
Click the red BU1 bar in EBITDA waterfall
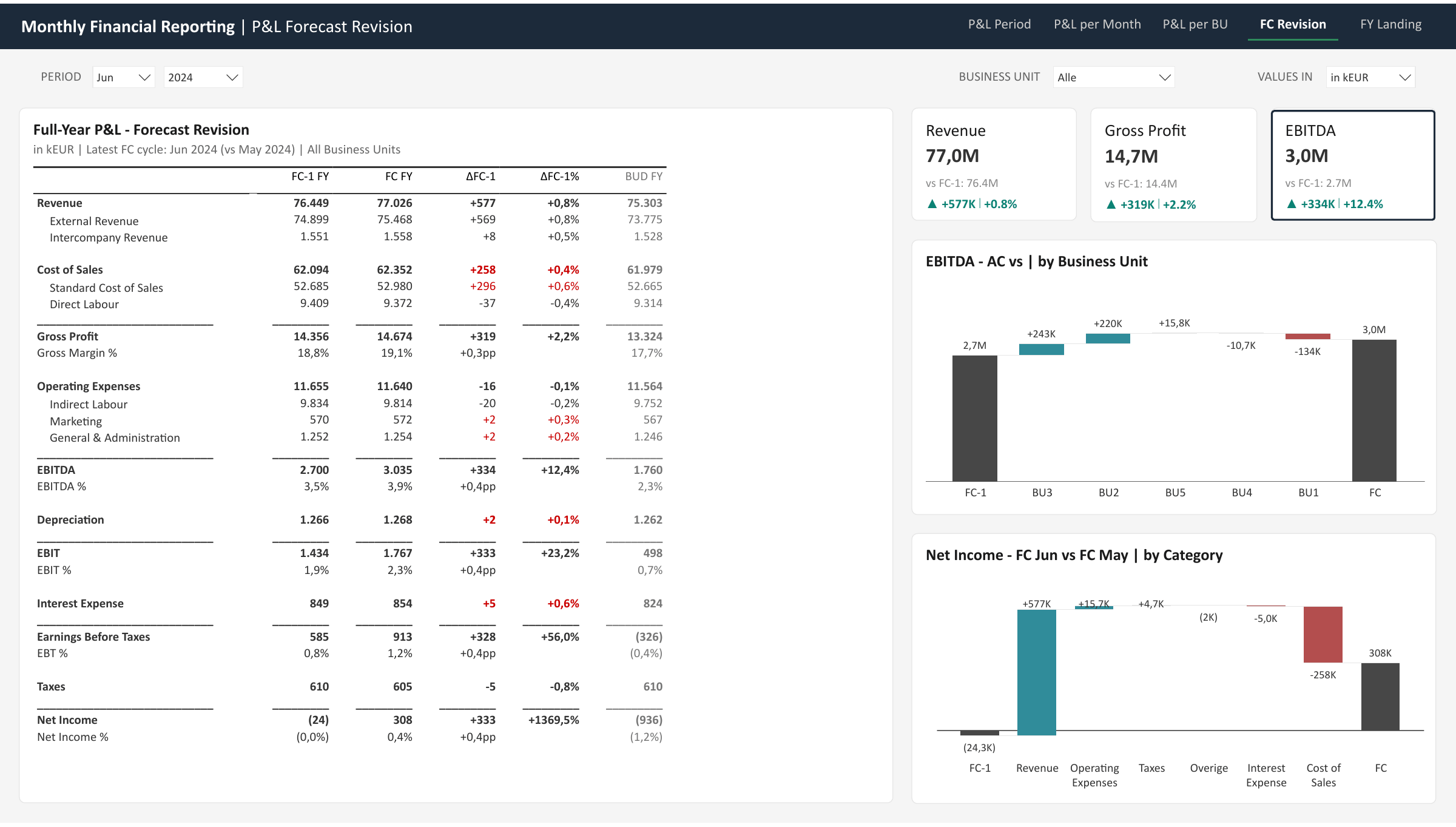click(1308, 336)
